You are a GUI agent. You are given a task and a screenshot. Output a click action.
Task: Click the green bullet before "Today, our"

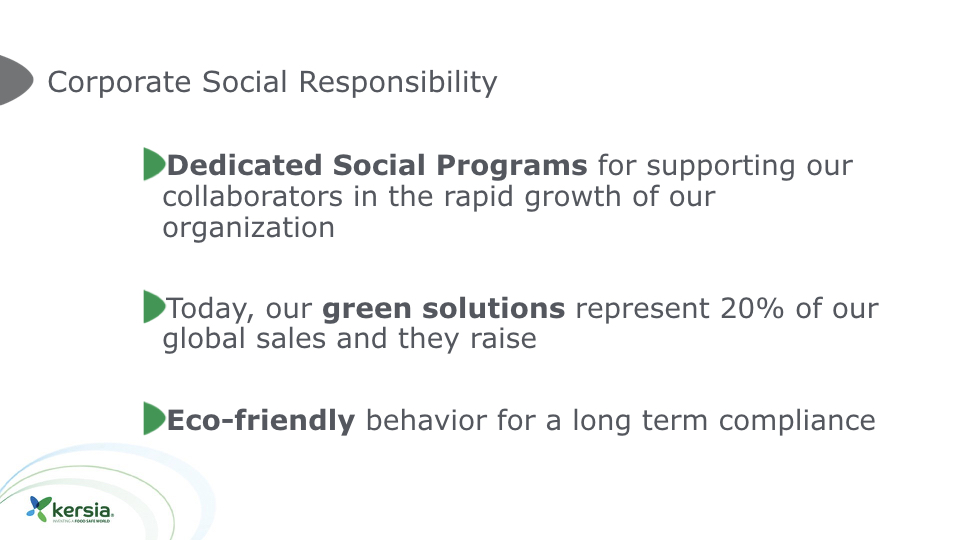click(x=153, y=307)
